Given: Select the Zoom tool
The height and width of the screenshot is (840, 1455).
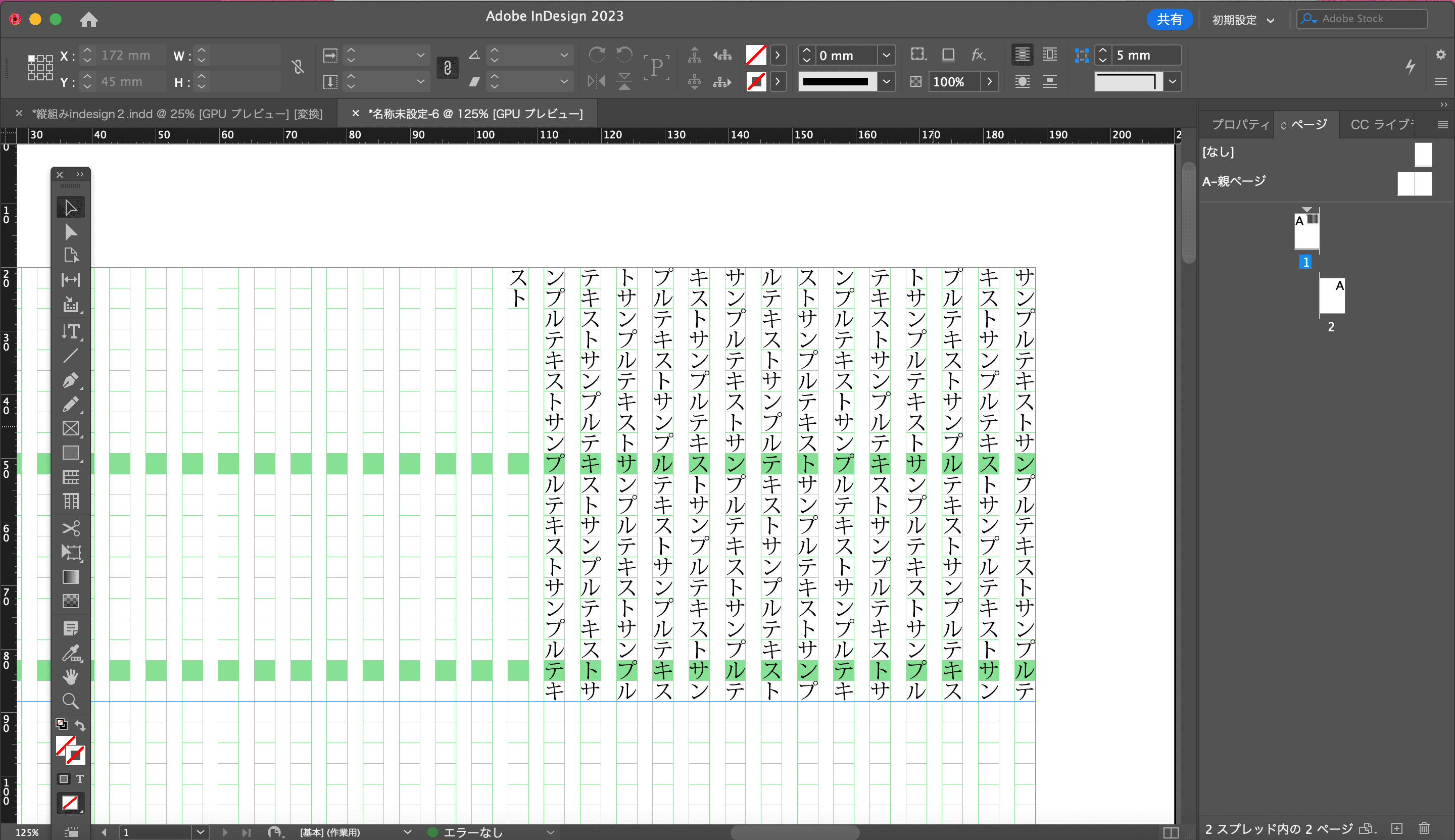Looking at the screenshot, I should click(x=70, y=701).
